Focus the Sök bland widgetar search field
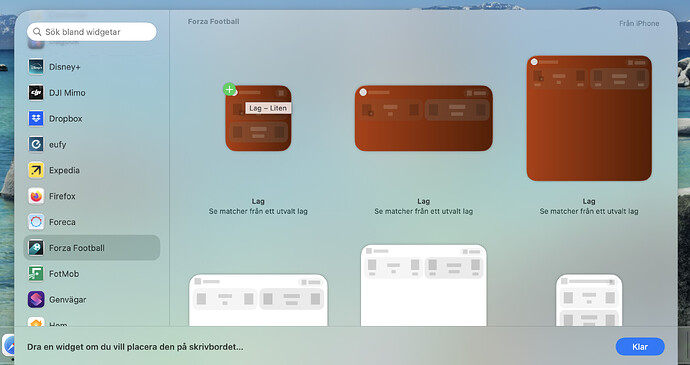 click(92, 32)
